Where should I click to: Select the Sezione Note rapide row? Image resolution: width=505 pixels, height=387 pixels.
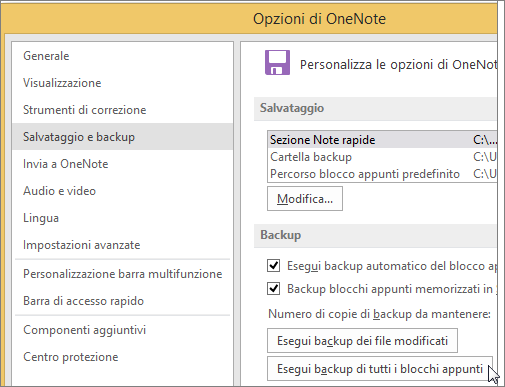382,140
